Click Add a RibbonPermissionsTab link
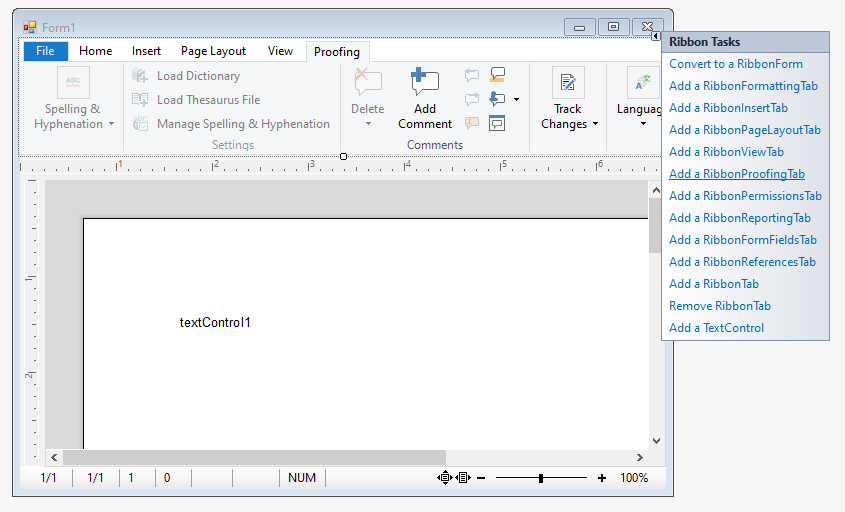Screen dimensions: 845x512 745,196
